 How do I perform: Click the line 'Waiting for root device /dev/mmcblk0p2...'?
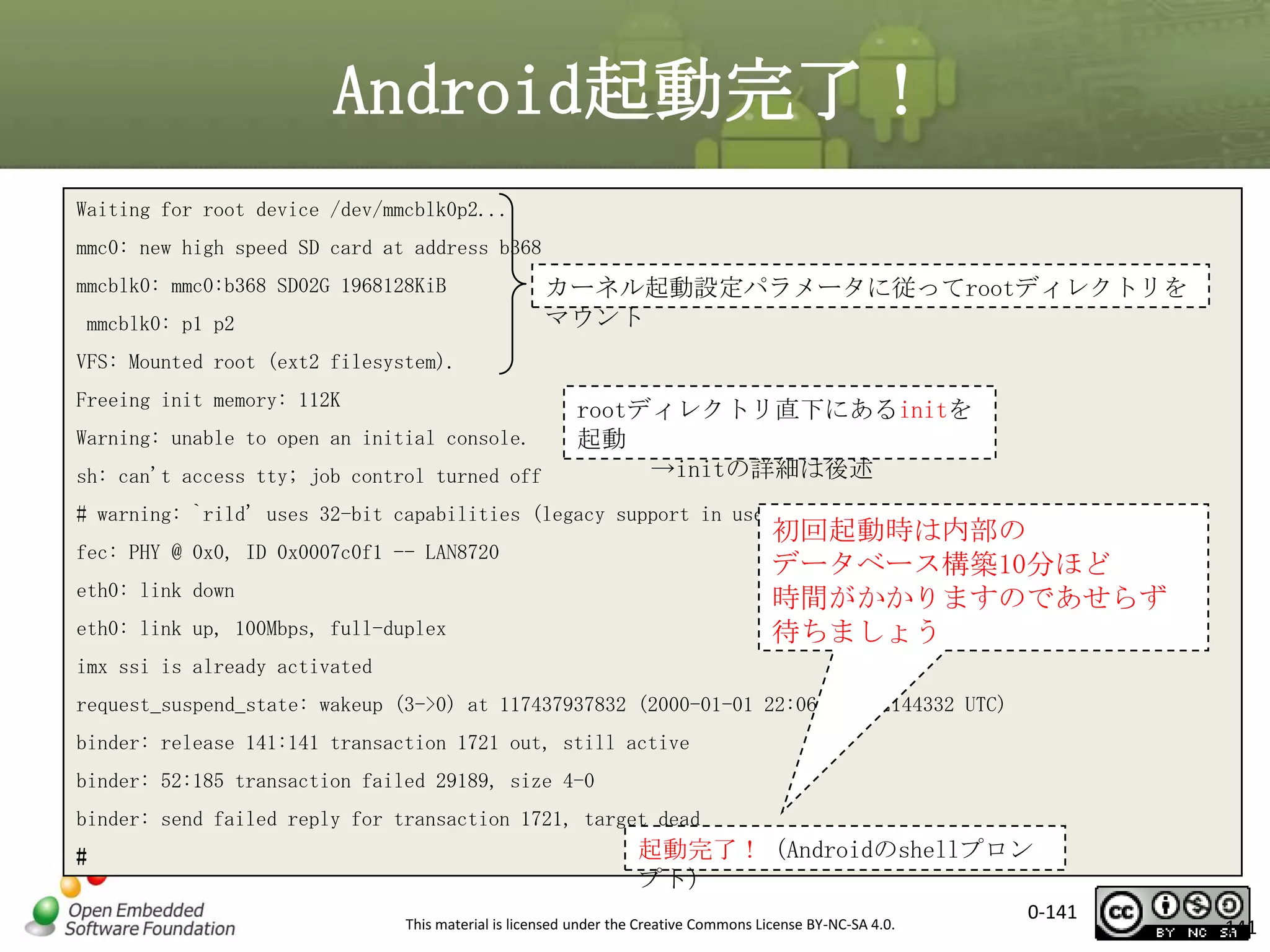click(291, 209)
